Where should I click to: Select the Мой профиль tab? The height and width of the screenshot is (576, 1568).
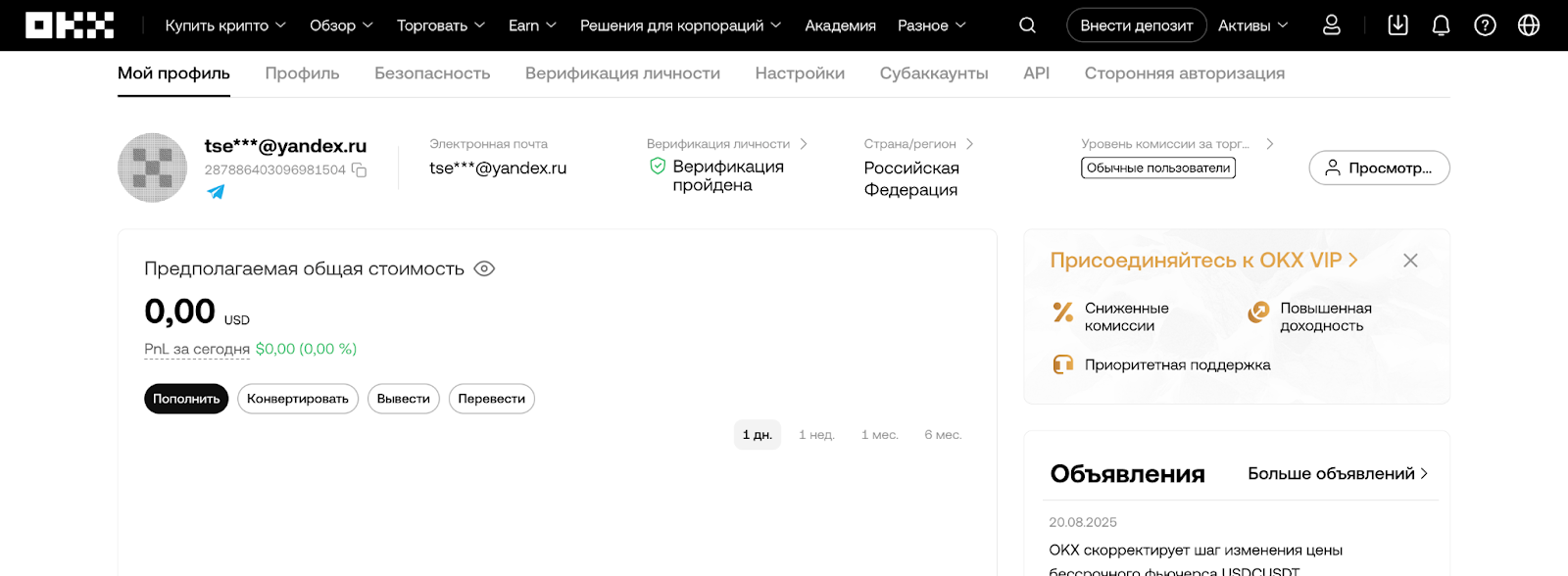(x=173, y=73)
